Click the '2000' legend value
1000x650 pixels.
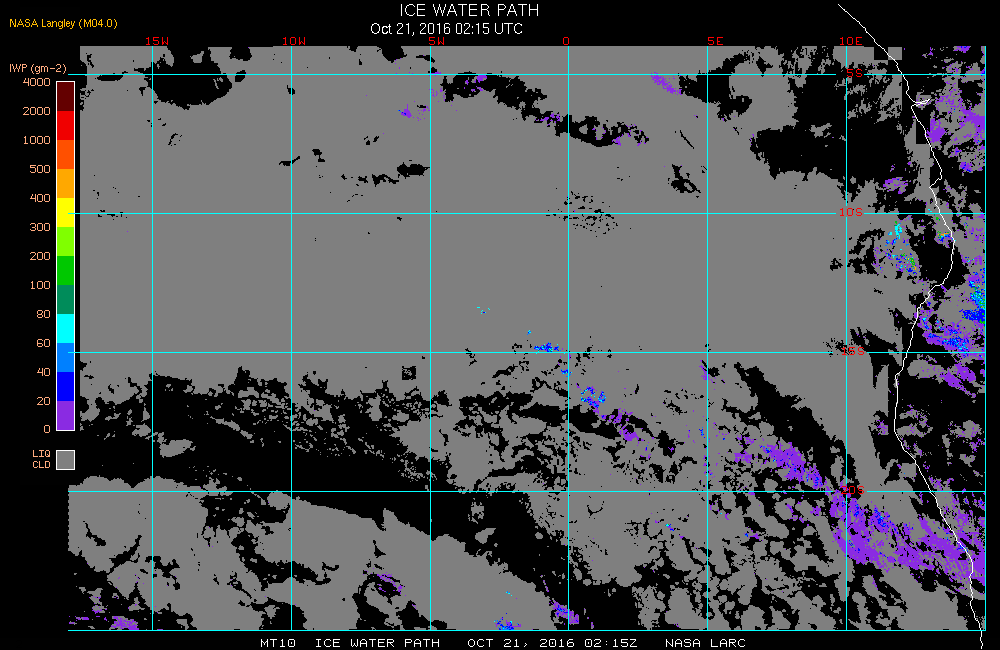[x=36, y=111]
